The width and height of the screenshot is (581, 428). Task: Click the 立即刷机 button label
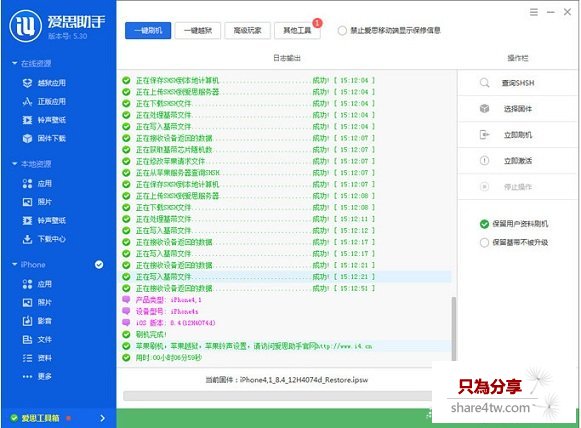(518, 135)
